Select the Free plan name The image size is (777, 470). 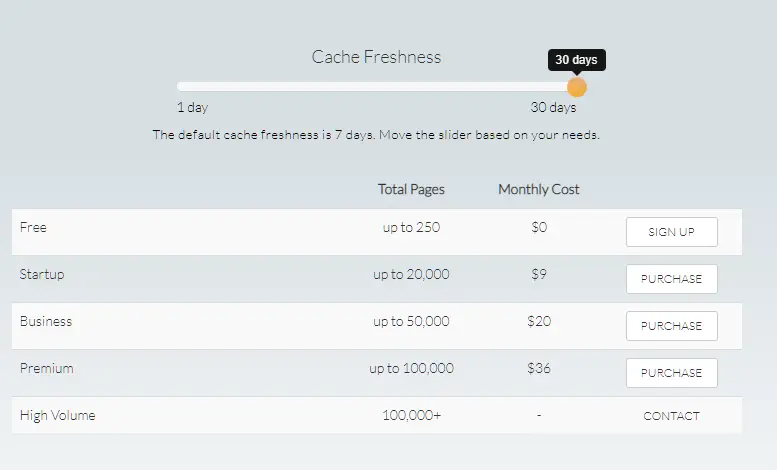(x=33, y=228)
